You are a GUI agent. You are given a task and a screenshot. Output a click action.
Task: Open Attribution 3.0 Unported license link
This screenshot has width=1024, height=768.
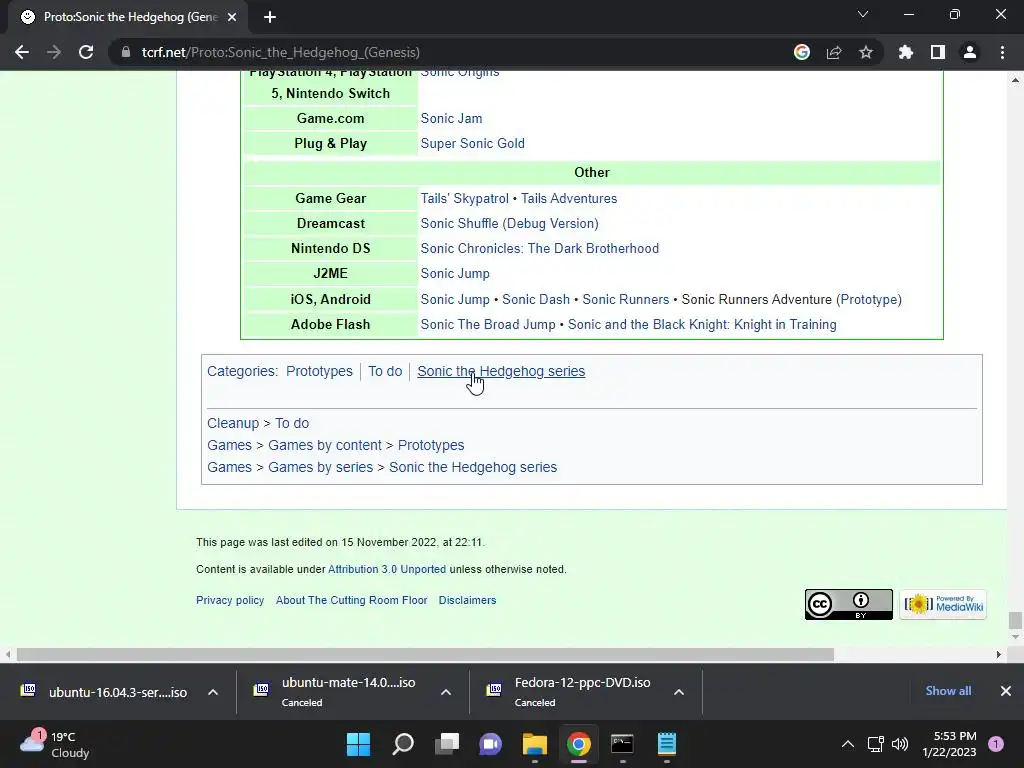[x=387, y=569]
